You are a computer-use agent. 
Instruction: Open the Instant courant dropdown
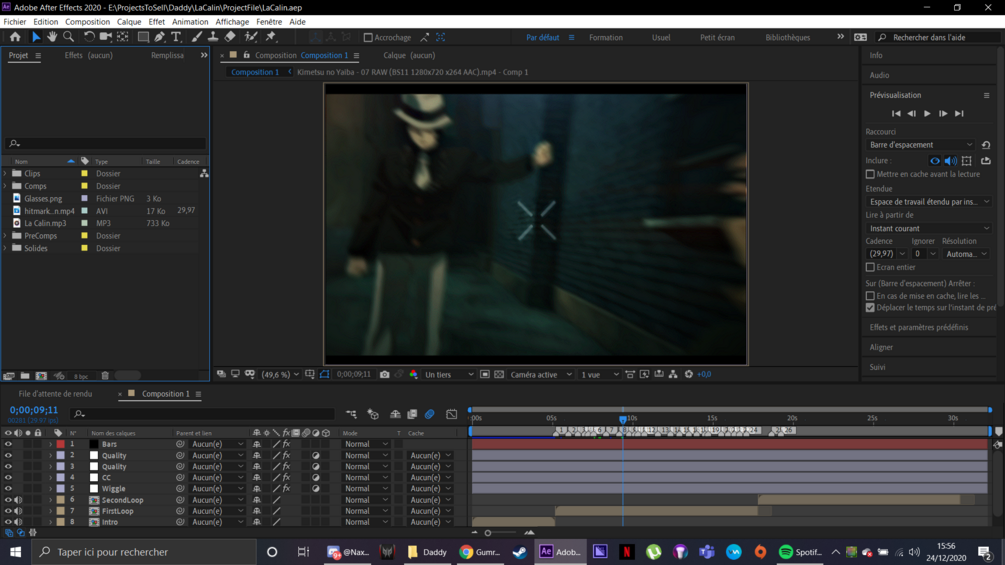(x=929, y=229)
